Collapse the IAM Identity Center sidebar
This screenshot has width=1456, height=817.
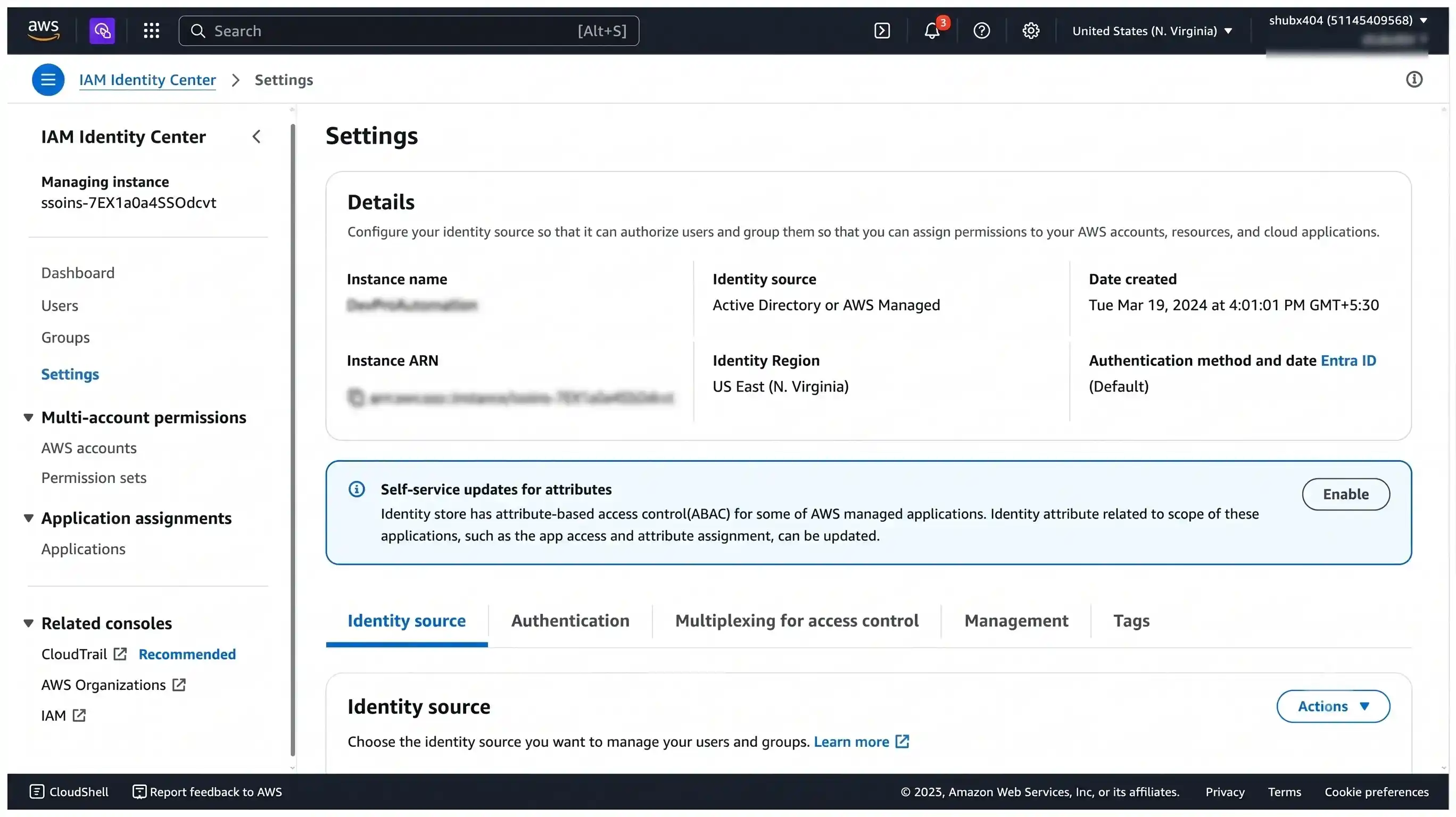[x=257, y=137]
